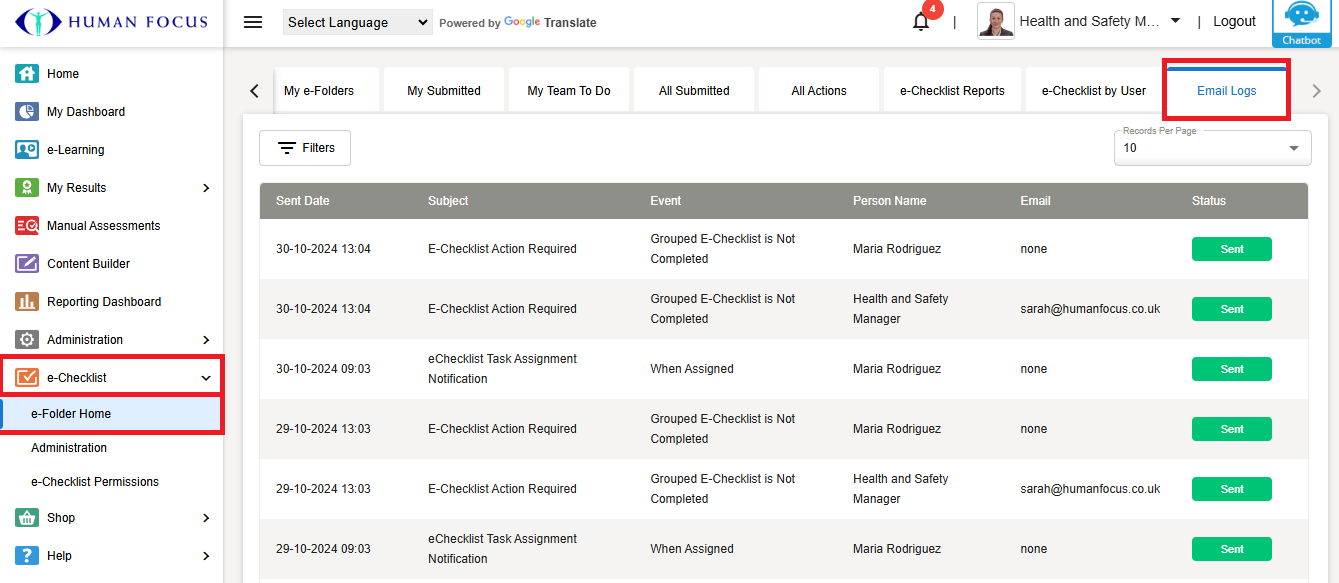Click the Reporting Dashboard chart icon

pyautogui.click(x=27, y=302)
